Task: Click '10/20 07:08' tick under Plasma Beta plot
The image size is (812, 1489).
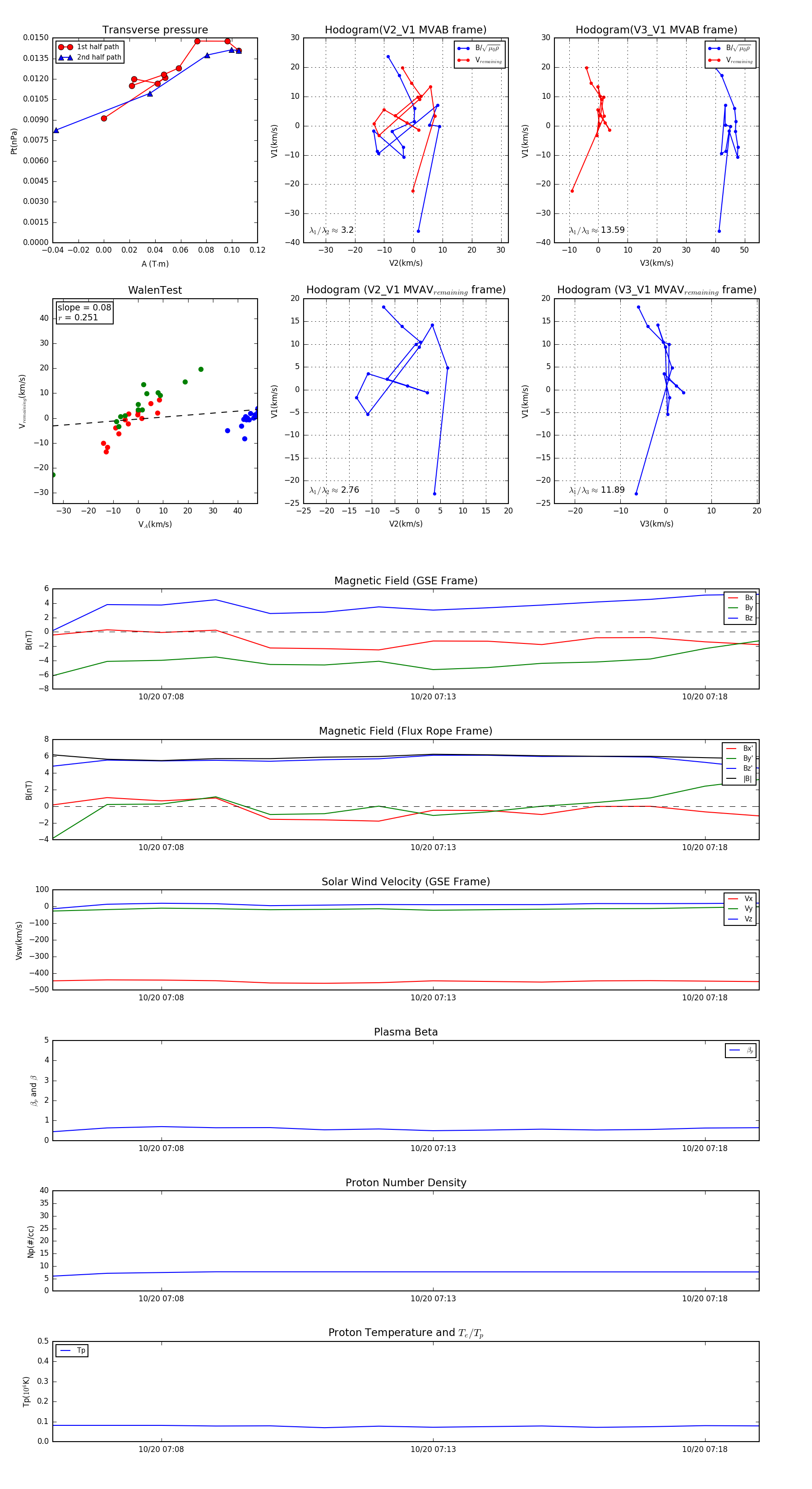Action: (161, 1148)
